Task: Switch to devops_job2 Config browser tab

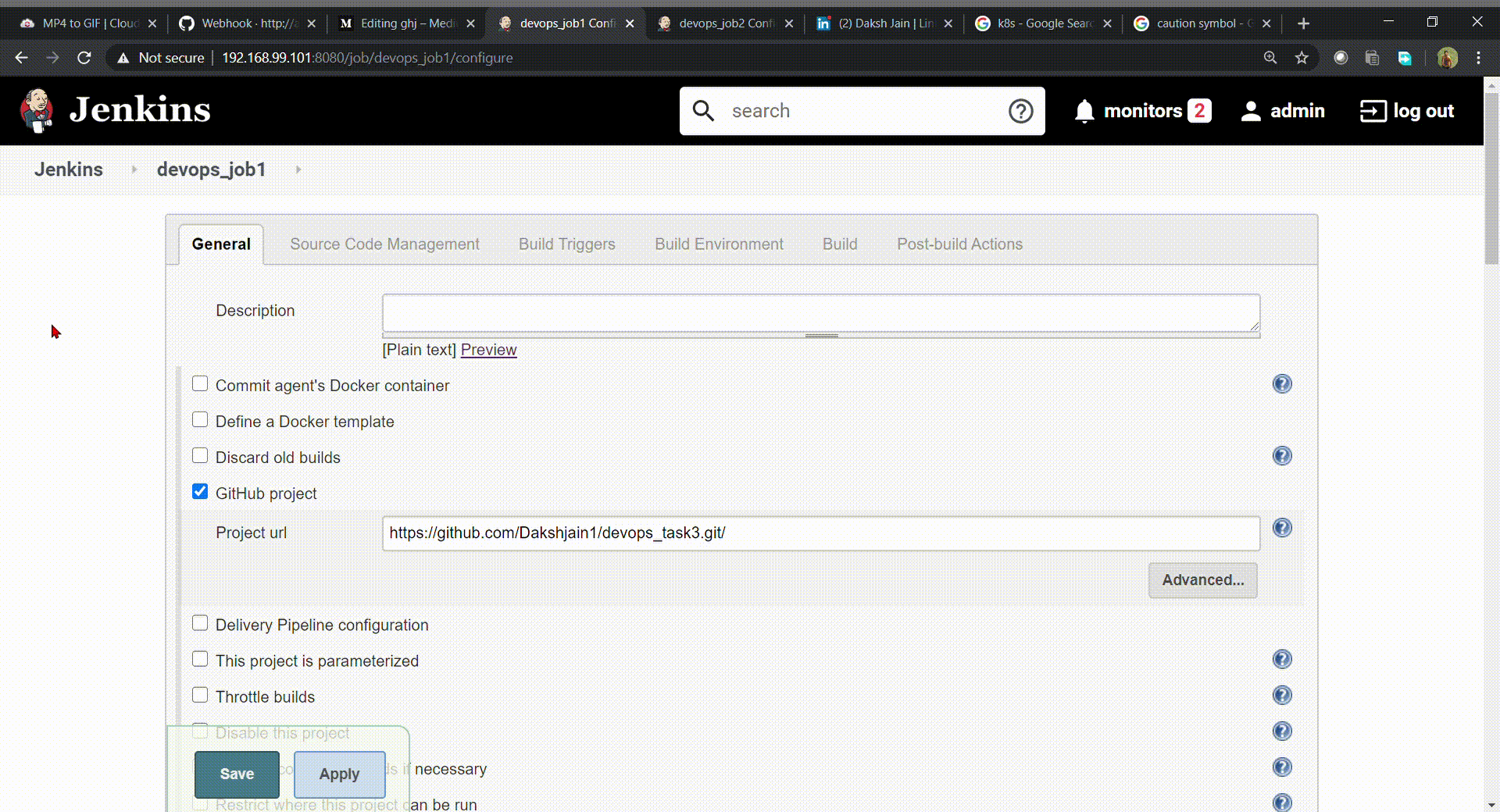Action: coord(725,23)
